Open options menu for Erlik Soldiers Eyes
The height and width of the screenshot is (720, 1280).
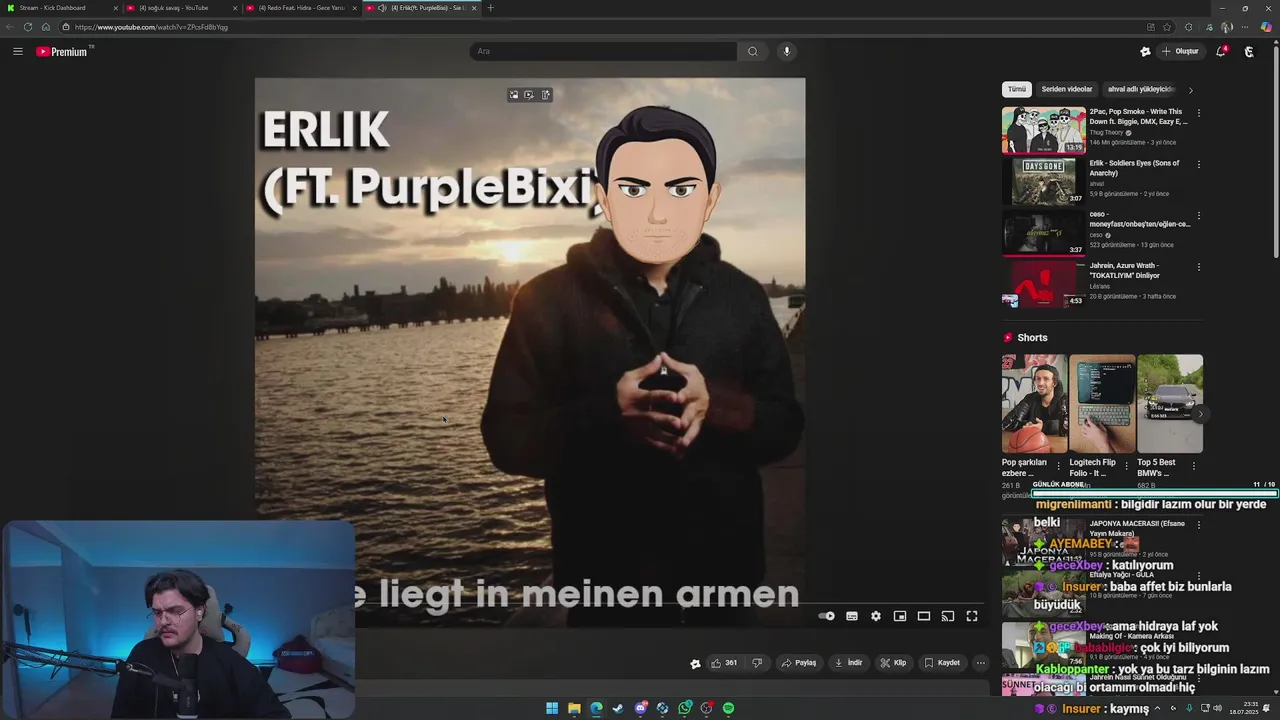(1199, 164)
